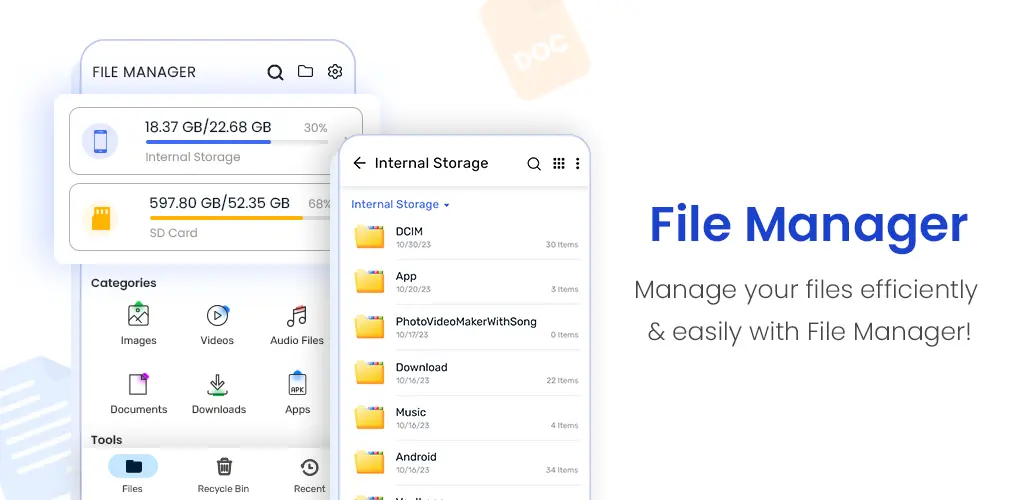Select the PhotoVideoMakerWithSong folder name

466,322
